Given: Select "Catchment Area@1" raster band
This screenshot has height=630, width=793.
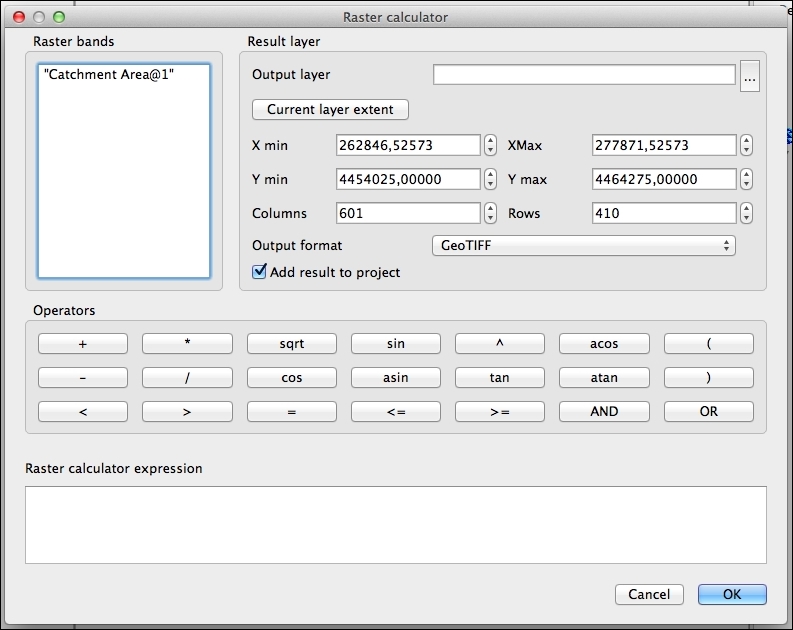Looking at the screenshot, I should pyautogui.click(x=109, y=75).
